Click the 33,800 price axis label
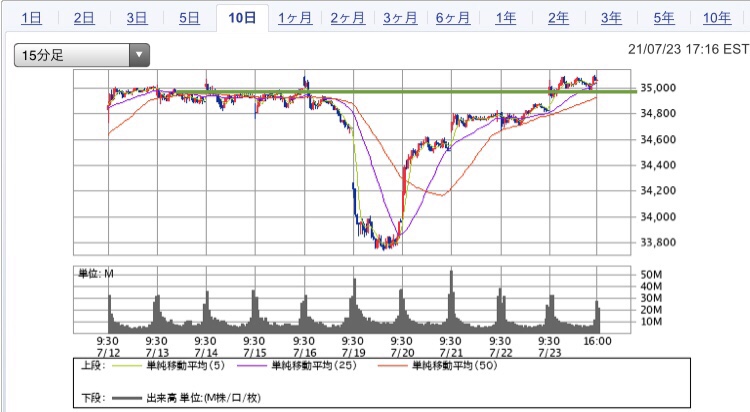This screenshot has height=412, width=750. pyautogui.click(x=658, y=242)
